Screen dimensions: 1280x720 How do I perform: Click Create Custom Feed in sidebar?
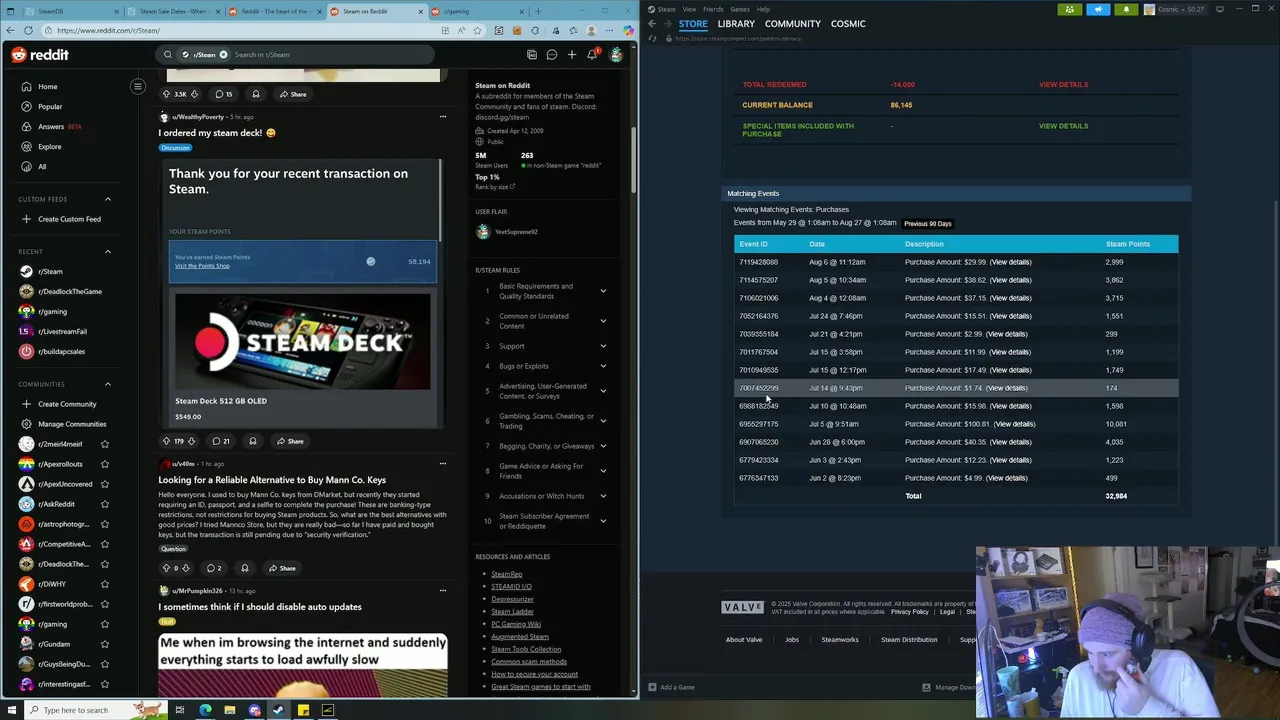[x=69, y=219]
